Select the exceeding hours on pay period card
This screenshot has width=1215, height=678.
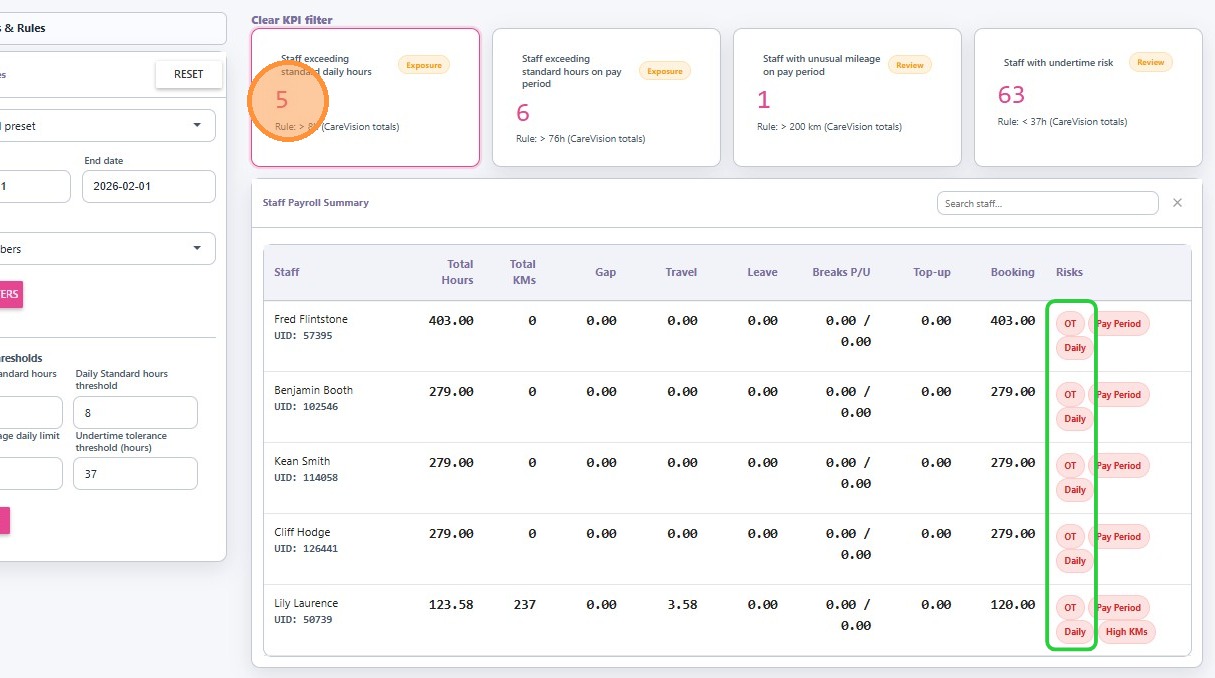pos(606,97)
